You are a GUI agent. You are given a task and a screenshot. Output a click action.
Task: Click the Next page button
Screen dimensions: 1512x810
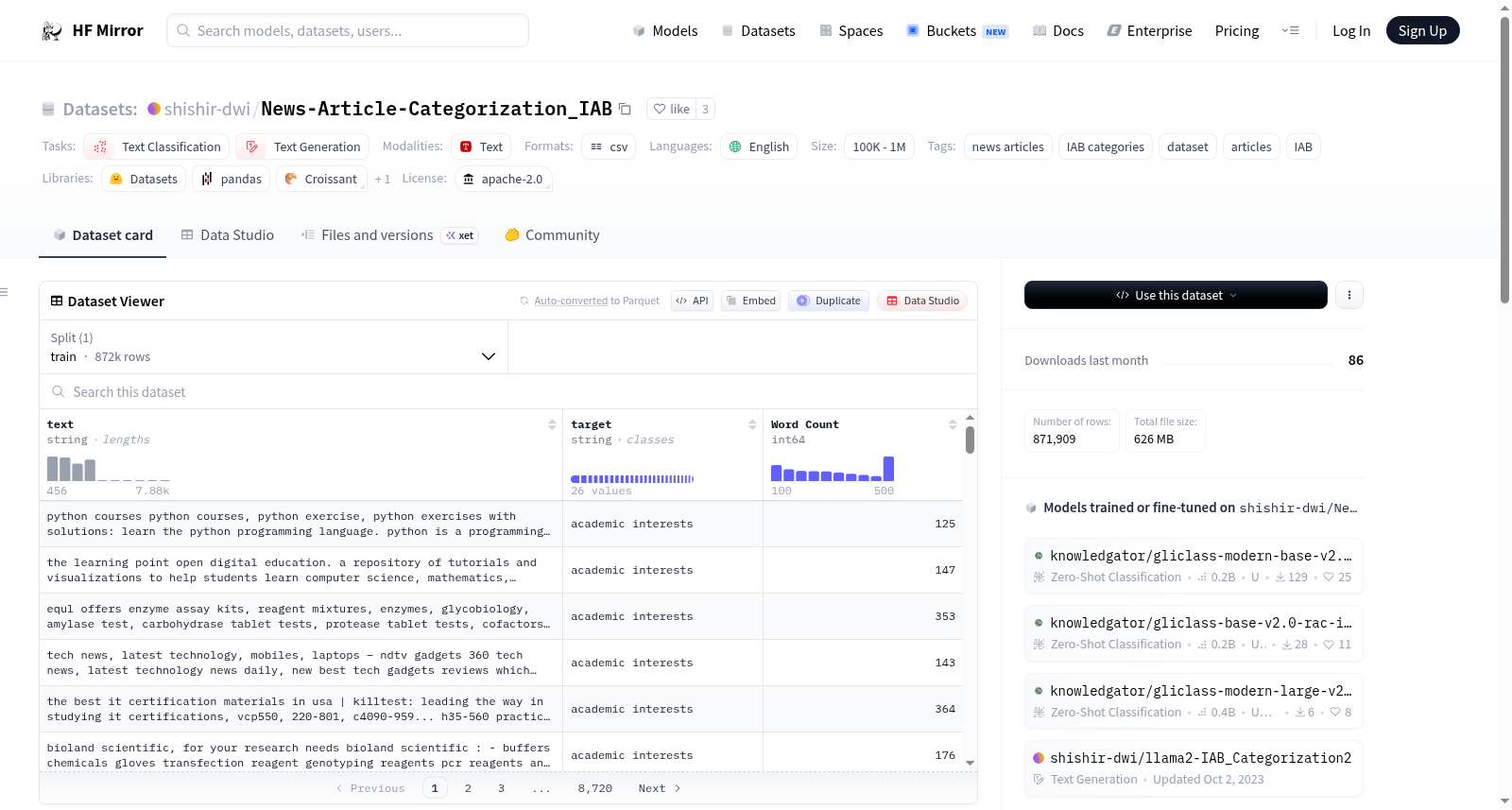[659, 788]
